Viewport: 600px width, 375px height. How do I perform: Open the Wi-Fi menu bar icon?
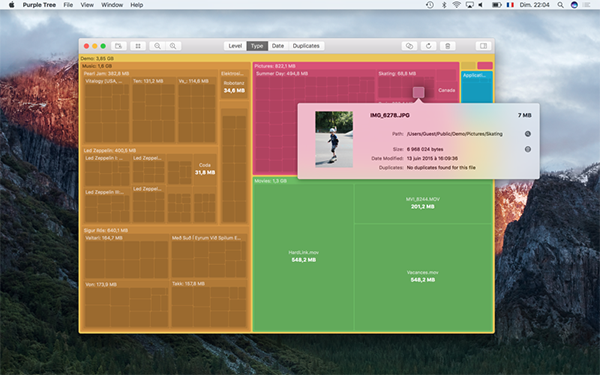[x=456, y=5]
